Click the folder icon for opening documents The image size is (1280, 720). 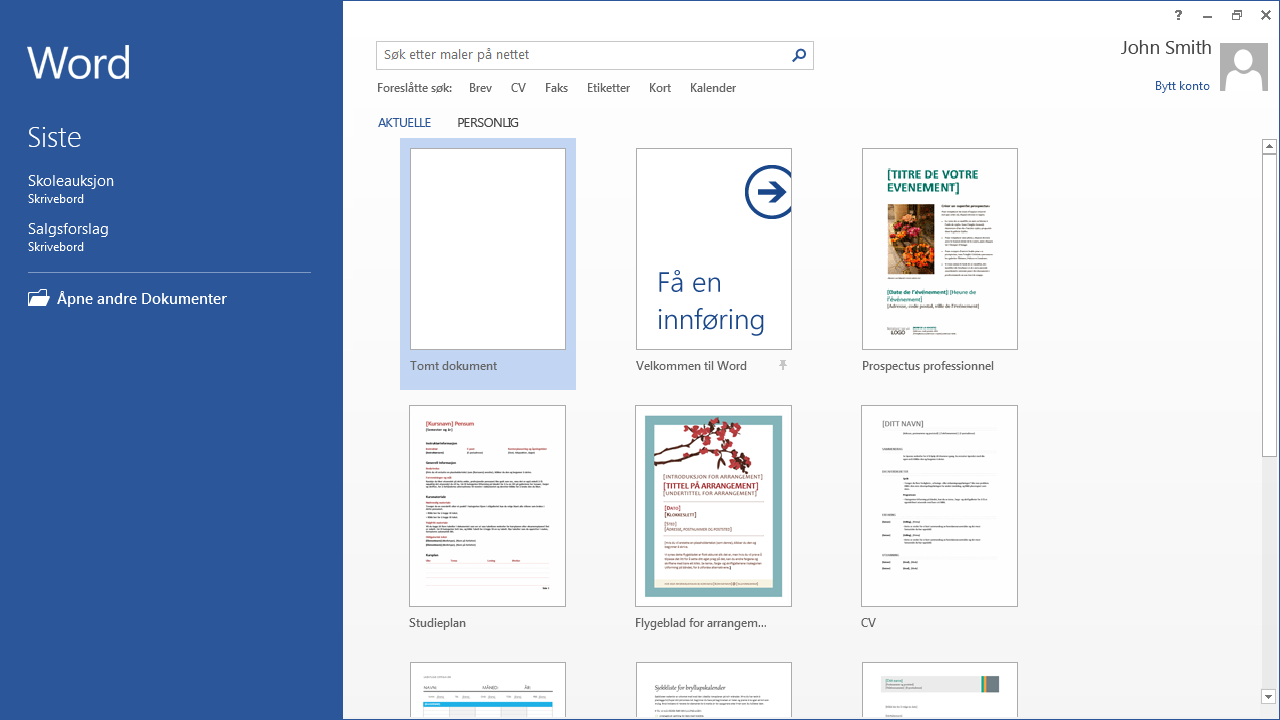39,298
